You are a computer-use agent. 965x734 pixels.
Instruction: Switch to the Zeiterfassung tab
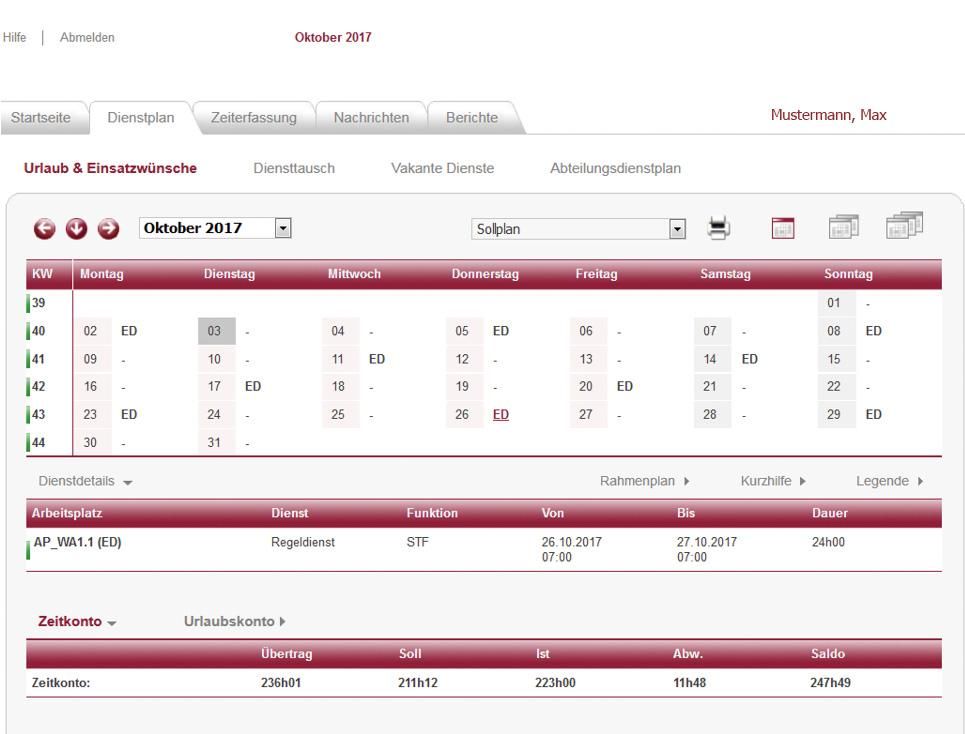click(253, 117)
